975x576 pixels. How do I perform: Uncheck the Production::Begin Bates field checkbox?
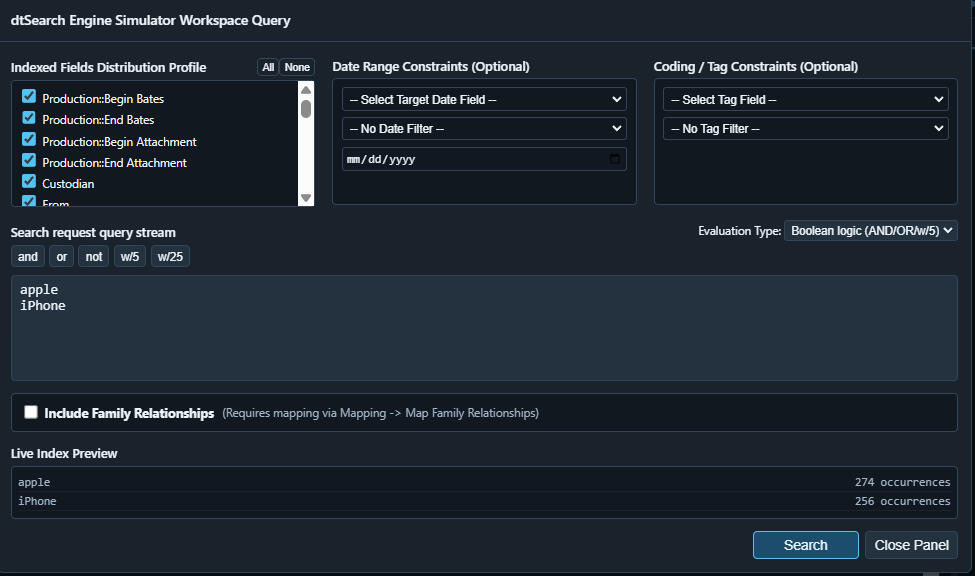[29, 96]
